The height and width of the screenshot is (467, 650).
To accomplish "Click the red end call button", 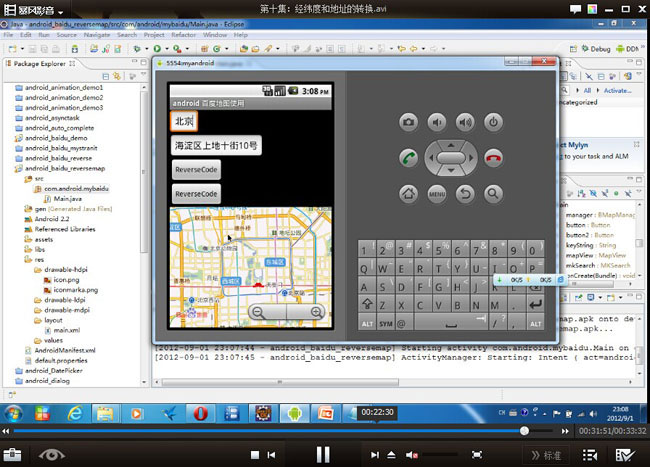I will [x=493, y=158].
